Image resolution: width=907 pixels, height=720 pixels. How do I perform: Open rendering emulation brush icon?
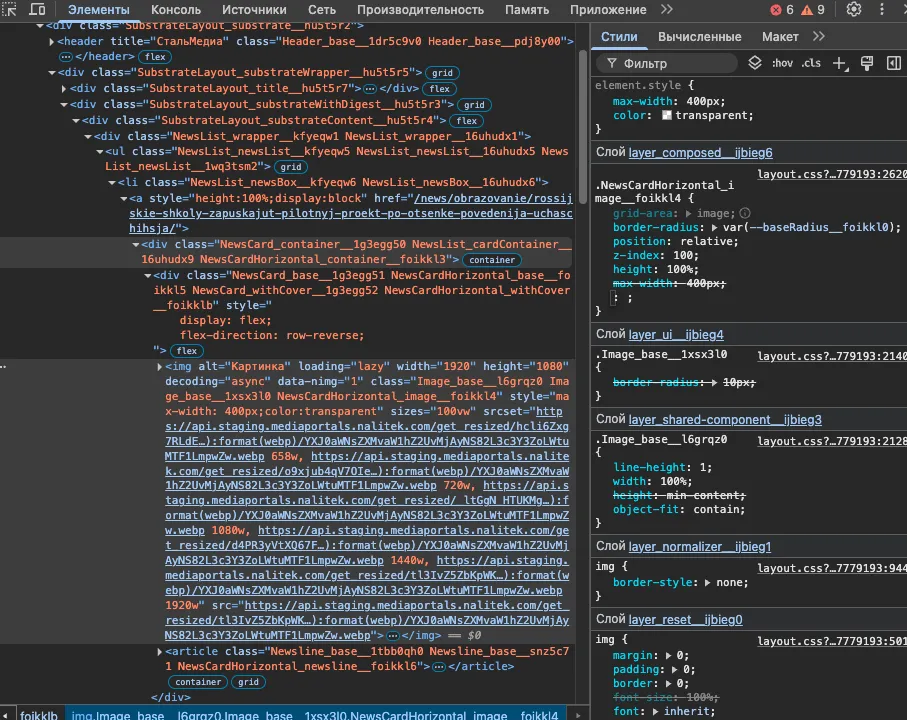click(x=867, y=64)
